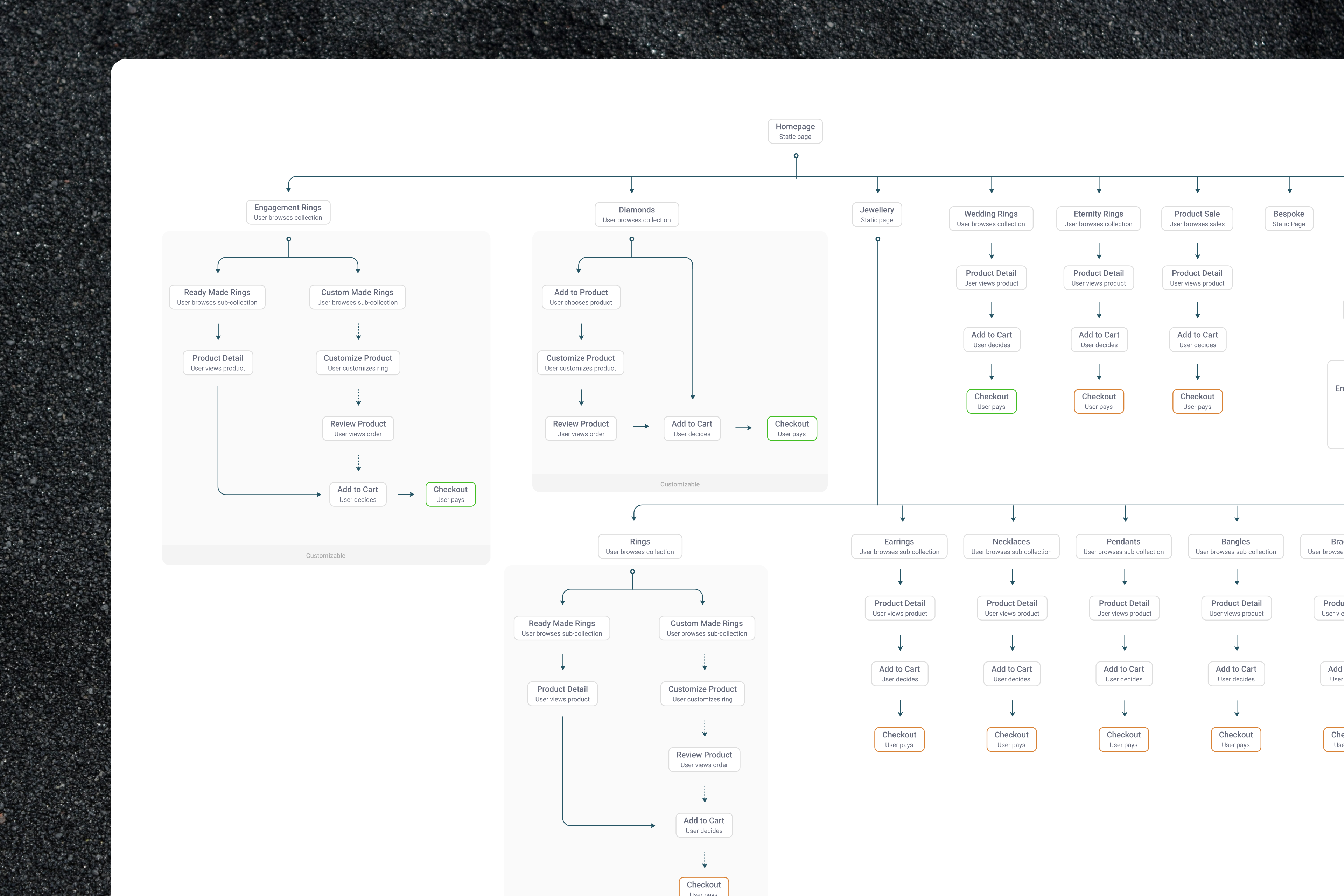Click orange Checkout under Eternity Rings
The width and height of the screenshot is (1344, 896).
tap(1098, 401)
